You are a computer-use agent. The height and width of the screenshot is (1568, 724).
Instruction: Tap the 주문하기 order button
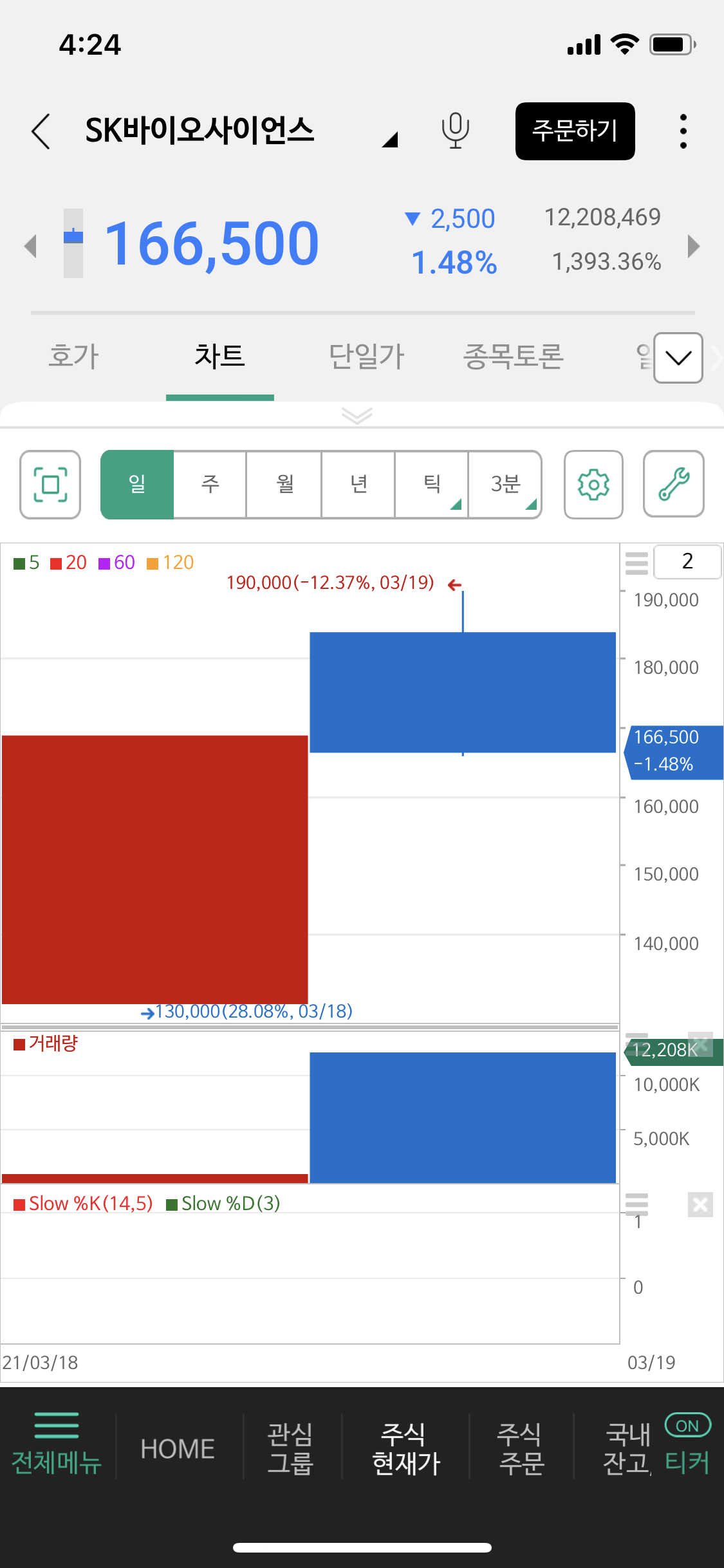pyautogui.click(x=575, y=131)
